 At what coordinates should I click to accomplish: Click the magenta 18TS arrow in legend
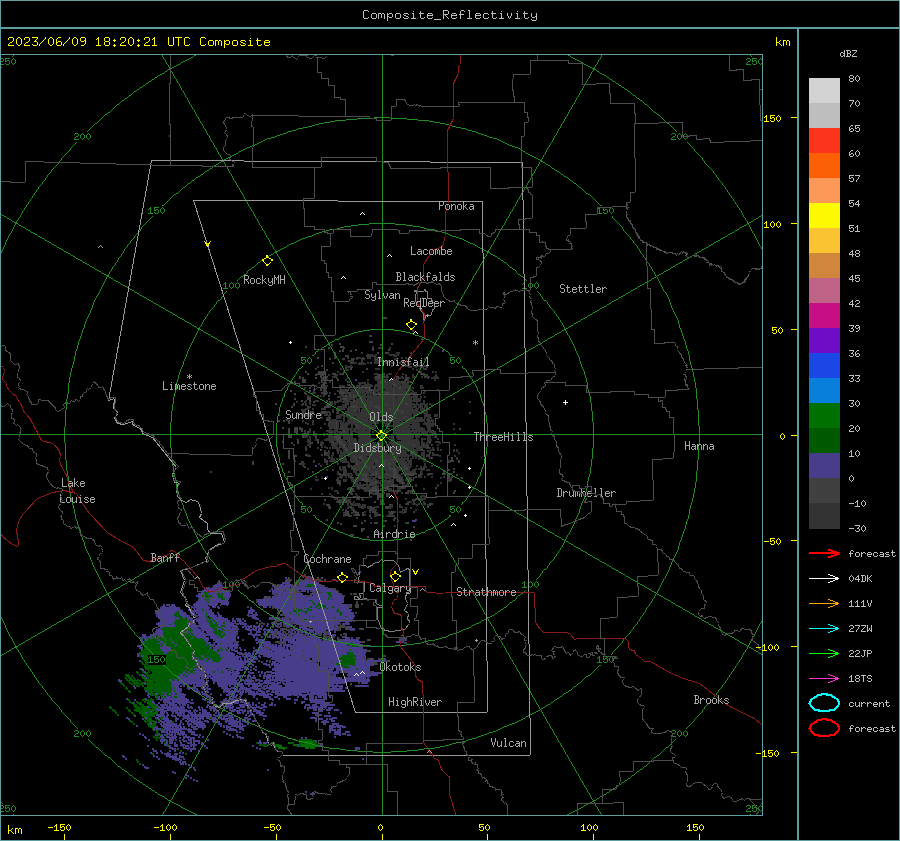[x=825, y=679]
